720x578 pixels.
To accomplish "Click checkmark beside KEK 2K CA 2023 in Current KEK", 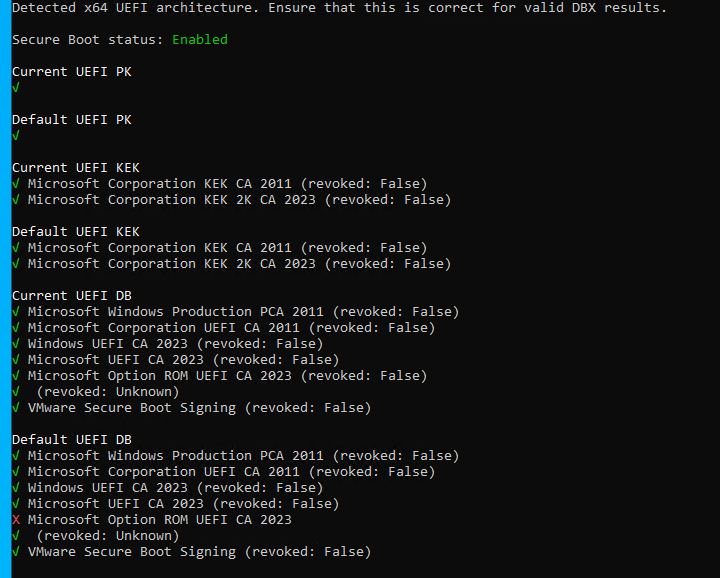I will [x=16, y=200].
